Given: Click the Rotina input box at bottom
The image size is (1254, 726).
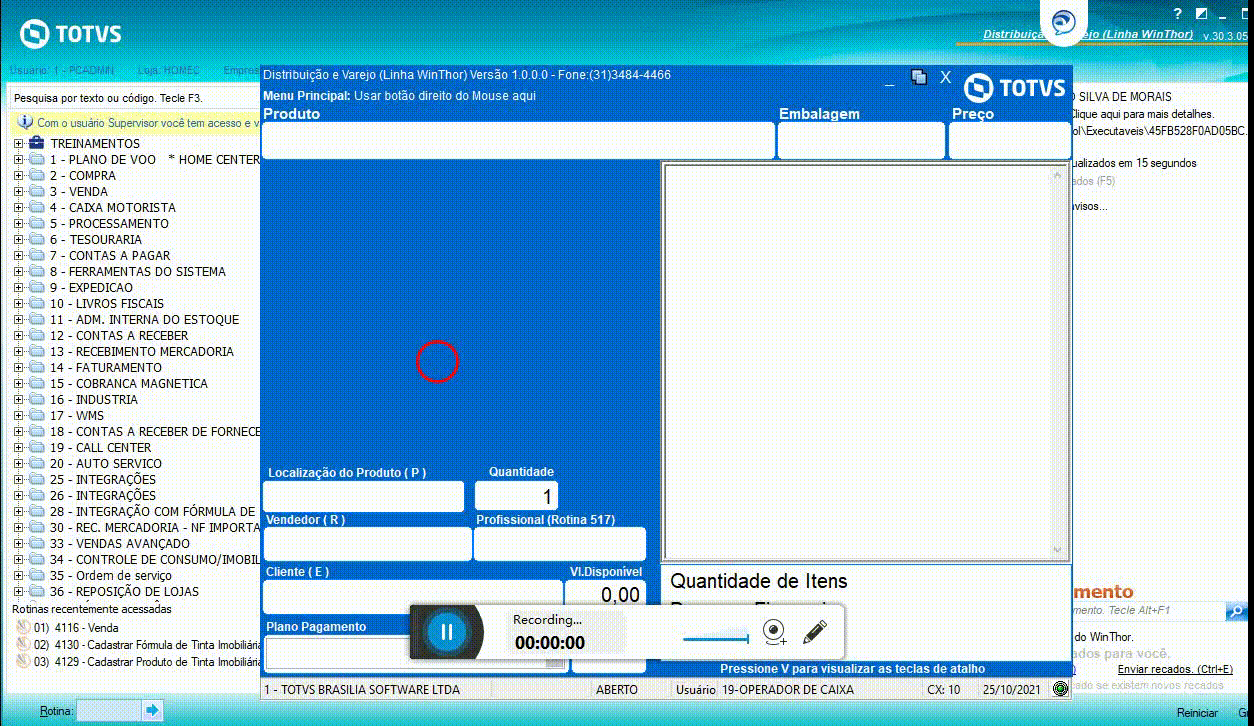Looking at the screenshot, I should coord(108,710).
